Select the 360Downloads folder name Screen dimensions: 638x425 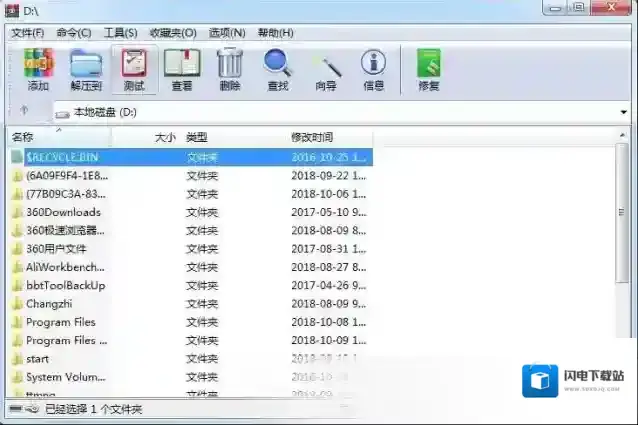tap(63, 212)
